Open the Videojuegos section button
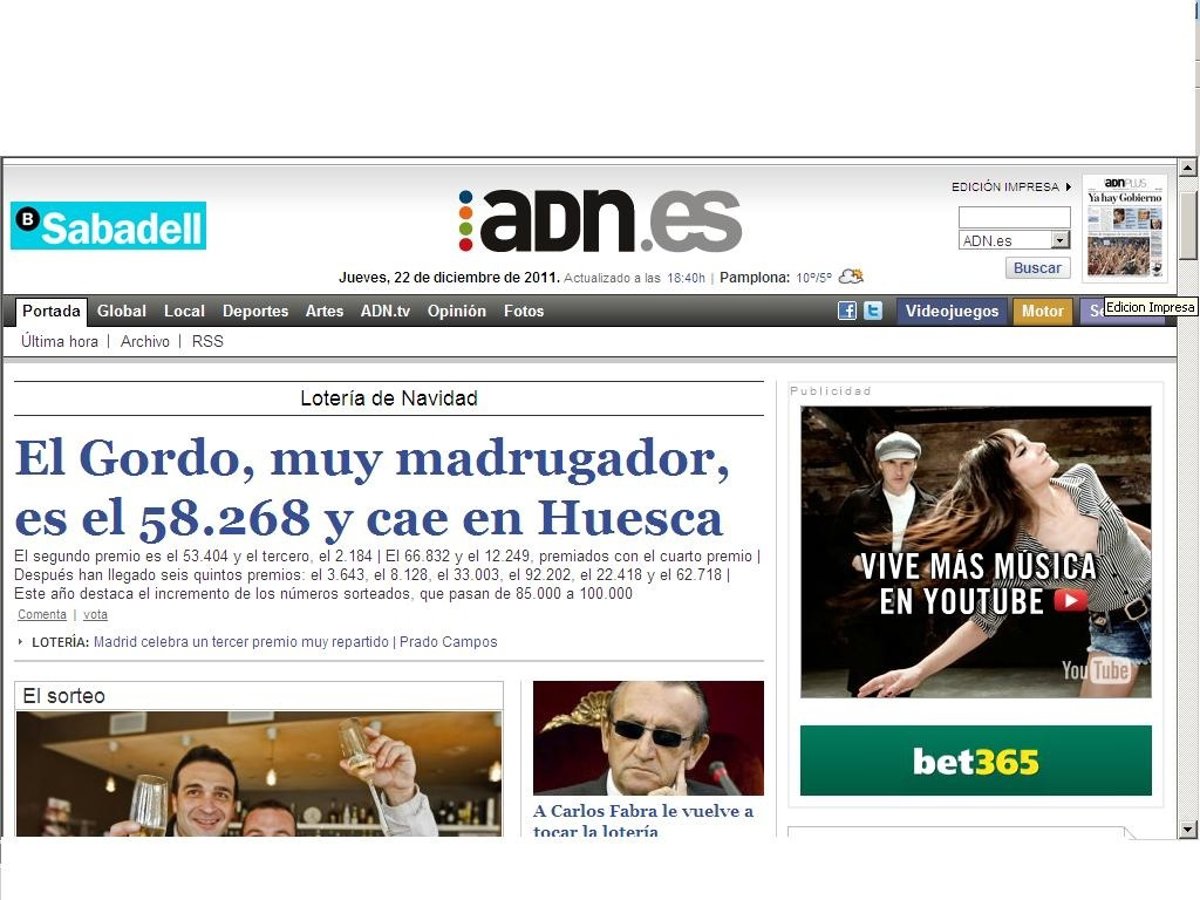Image resolution: width=1200 pixels, height=900 pixels. pyautogui.click(x=951, y=311)
